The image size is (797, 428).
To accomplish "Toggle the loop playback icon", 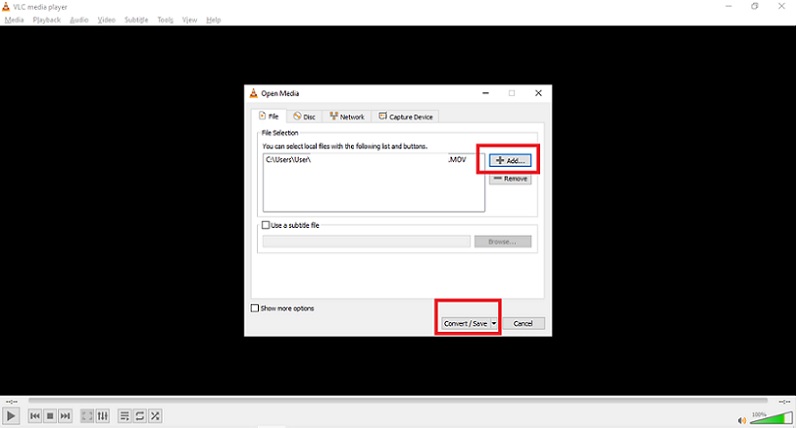I will click(x=140, y=416).
